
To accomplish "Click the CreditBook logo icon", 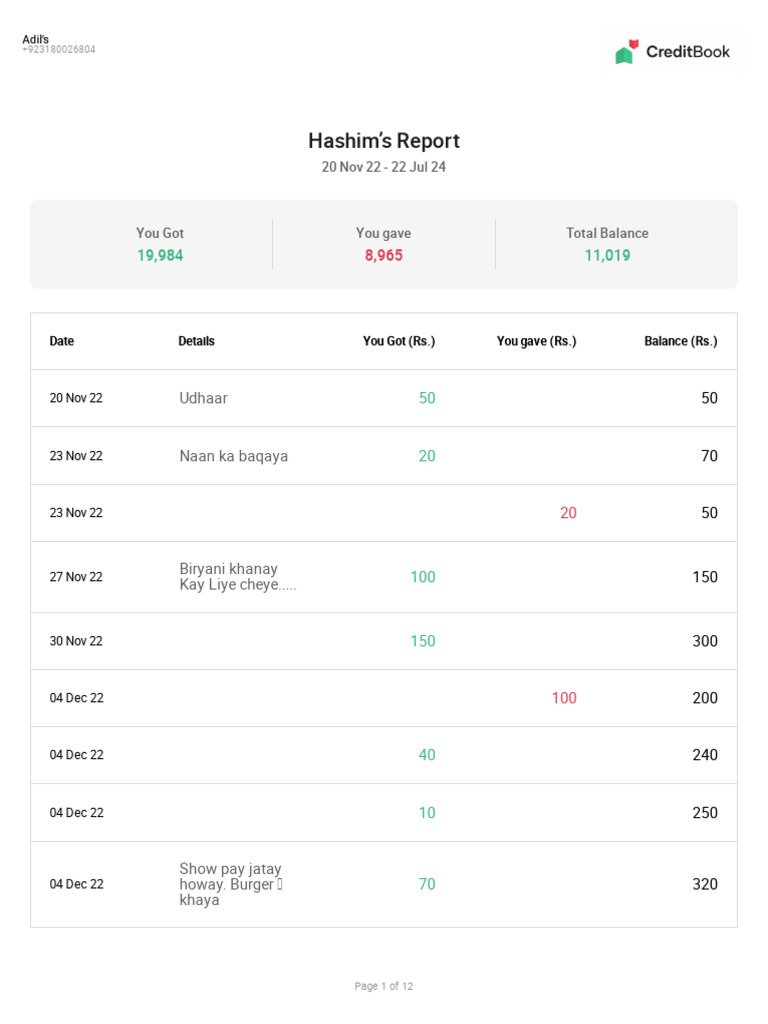I will (x=626, y=52).
